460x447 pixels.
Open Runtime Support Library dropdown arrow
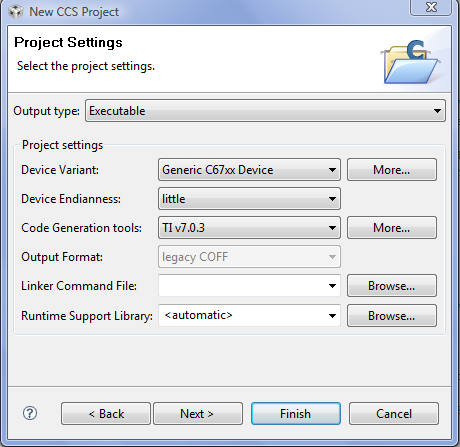click(x=332, y=315)
